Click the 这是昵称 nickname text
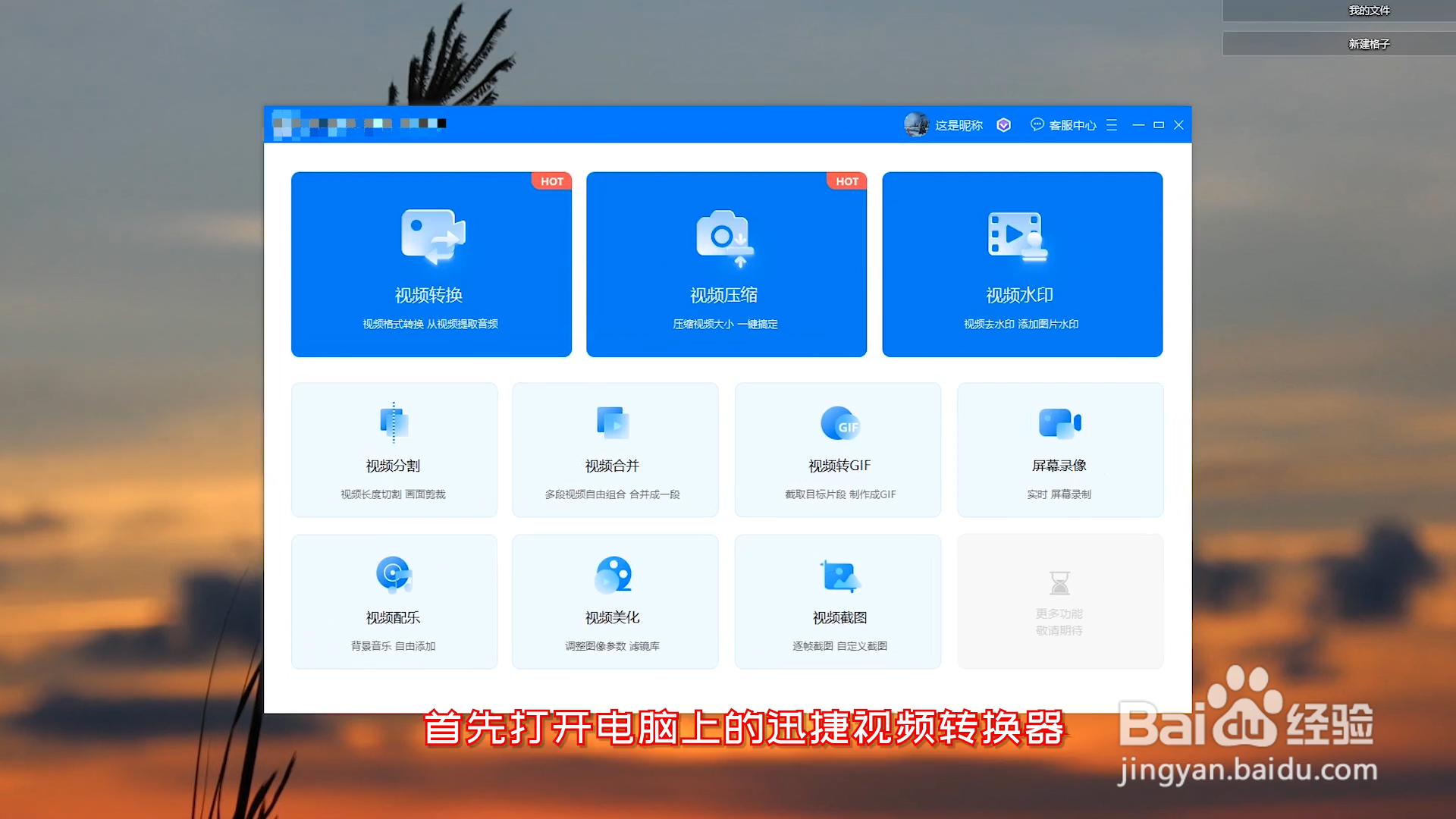Image resolution: width=1456 pixels, height=819 pixels. (959, 125)
